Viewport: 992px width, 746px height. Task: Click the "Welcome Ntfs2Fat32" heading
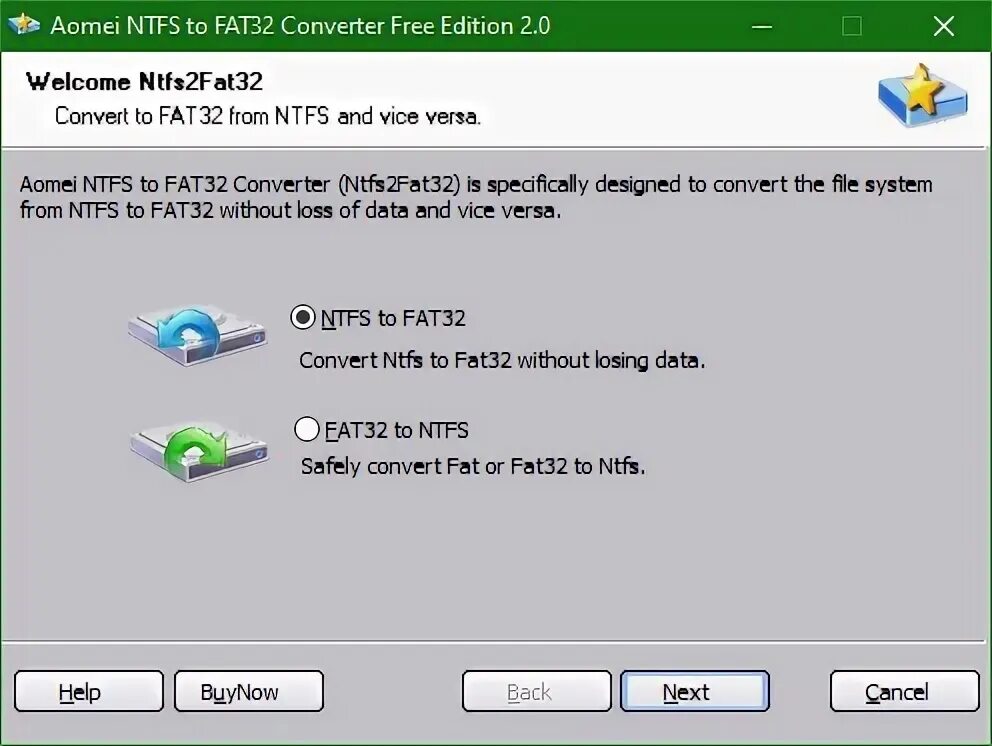tap(144, 82)
